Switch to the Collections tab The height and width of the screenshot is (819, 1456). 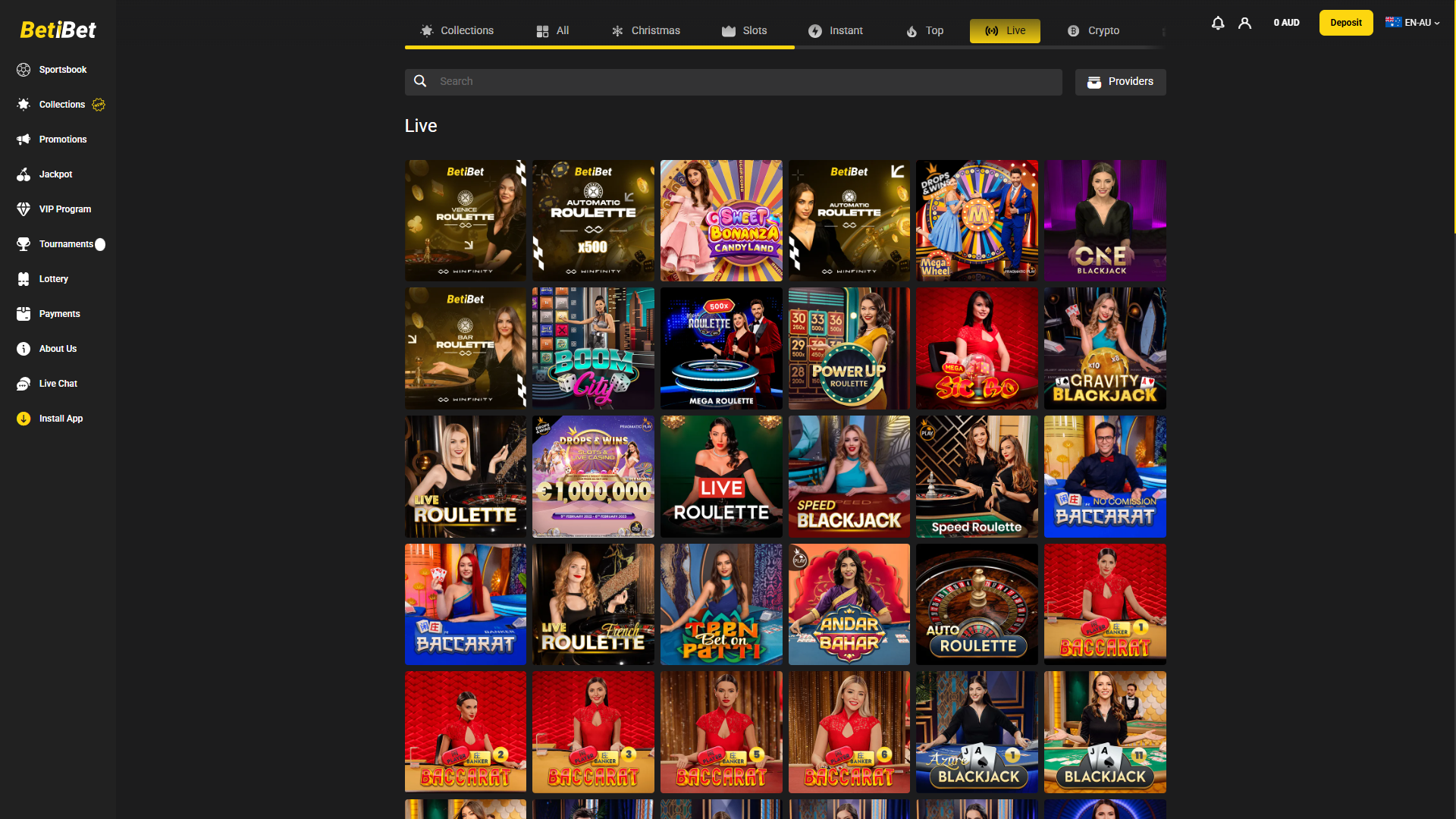click(457, 31)
